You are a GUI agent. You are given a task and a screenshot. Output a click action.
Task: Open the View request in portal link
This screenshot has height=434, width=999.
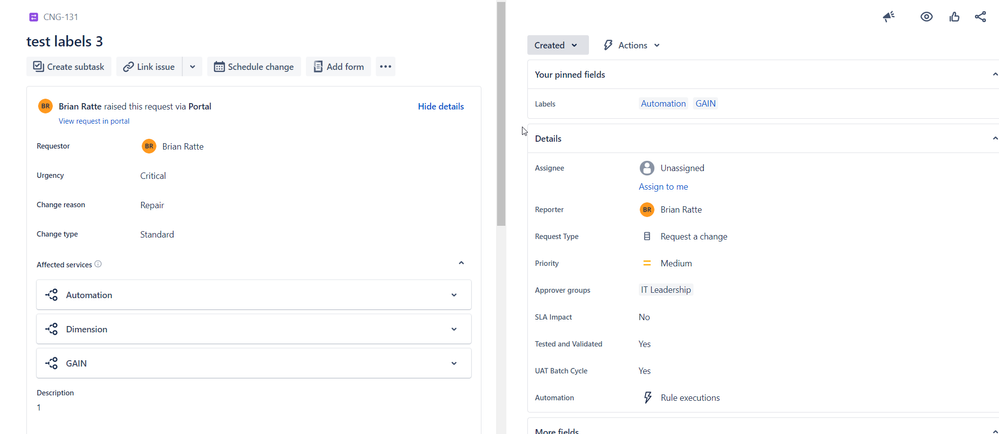94,121
